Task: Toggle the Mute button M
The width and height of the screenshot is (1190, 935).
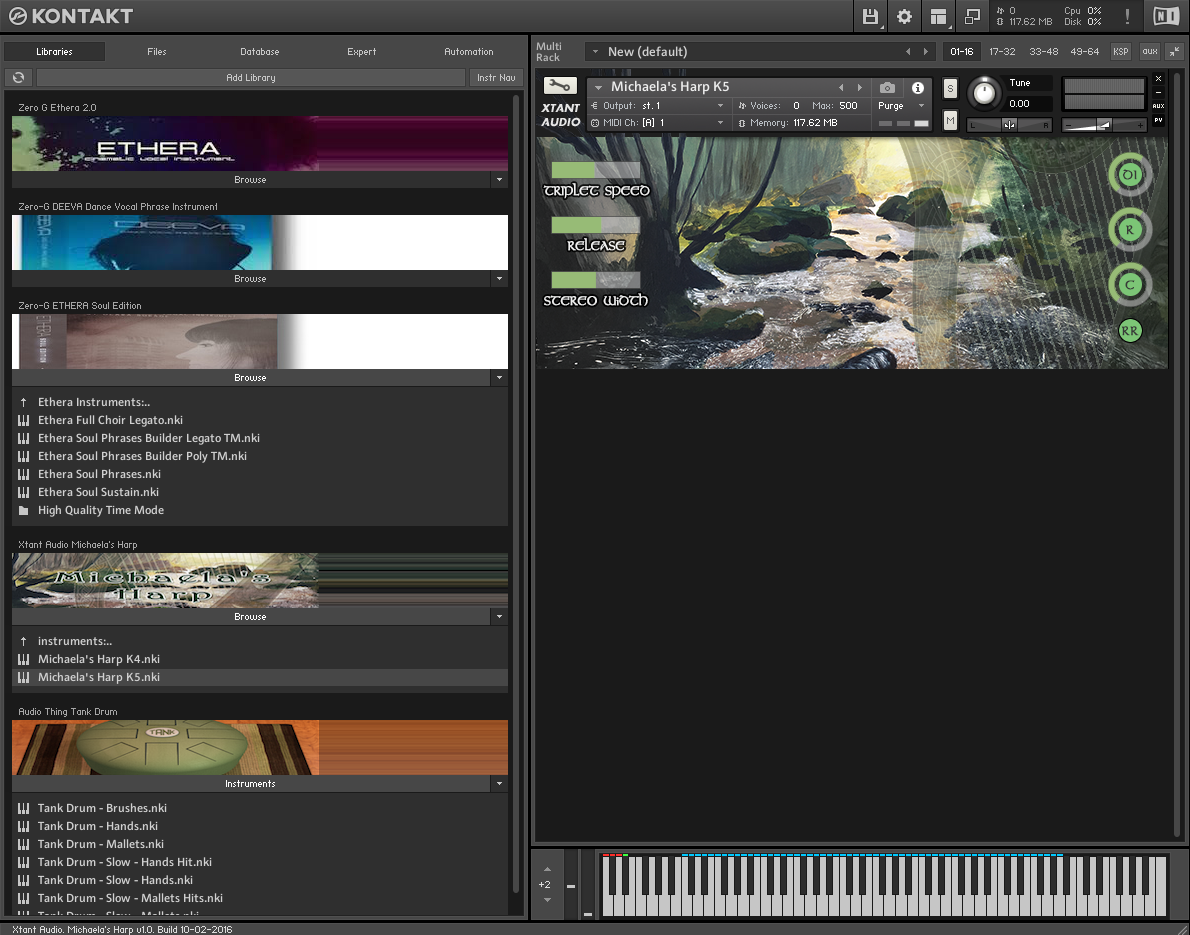Action: pos(950,120)
